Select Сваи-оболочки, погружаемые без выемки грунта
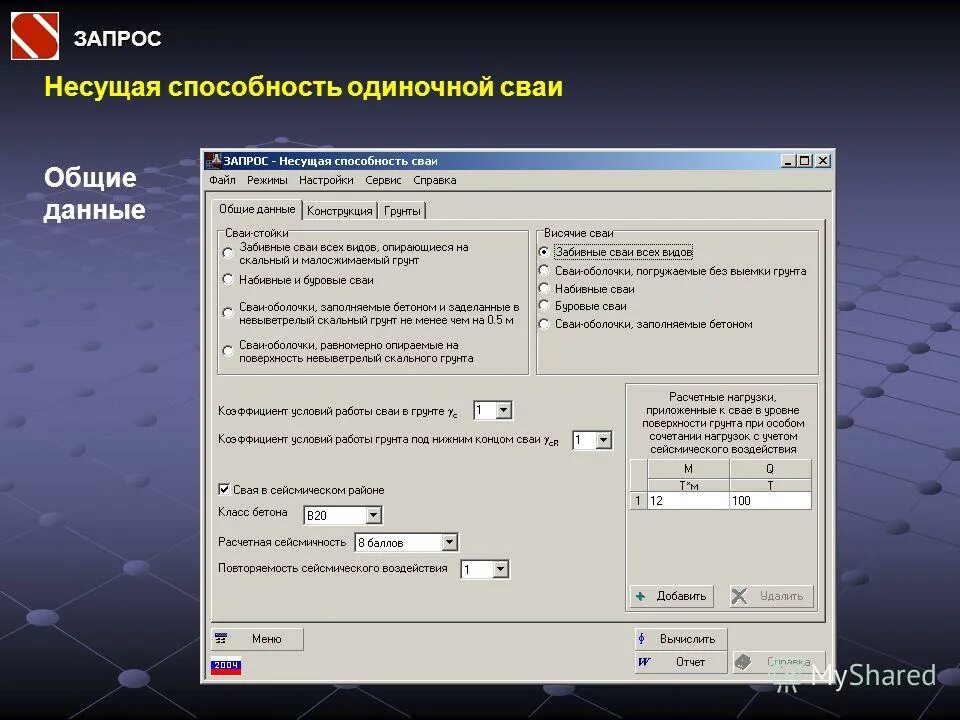 pos(544,270)
